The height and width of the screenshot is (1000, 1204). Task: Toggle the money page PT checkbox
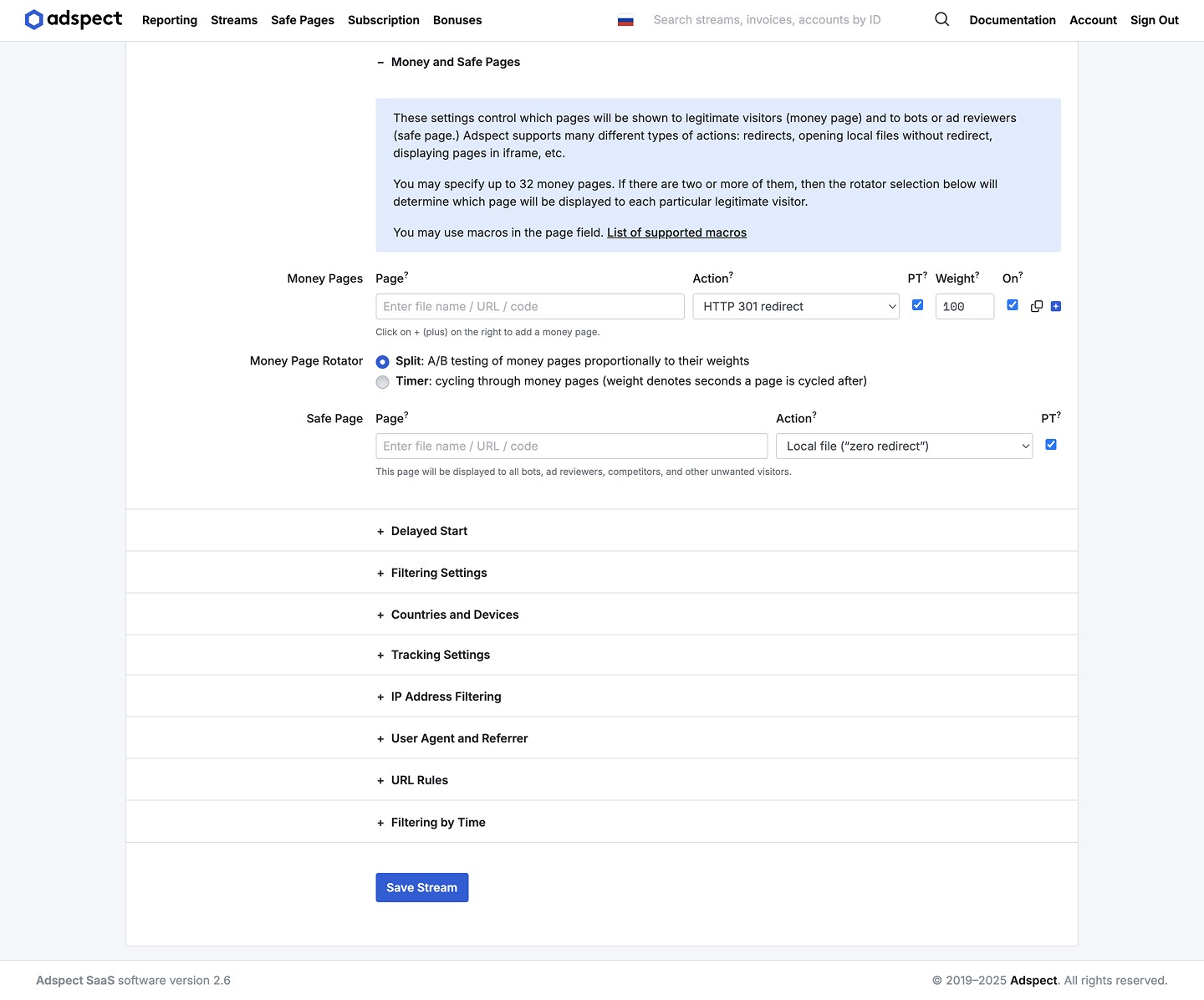(x=917, y=305)
